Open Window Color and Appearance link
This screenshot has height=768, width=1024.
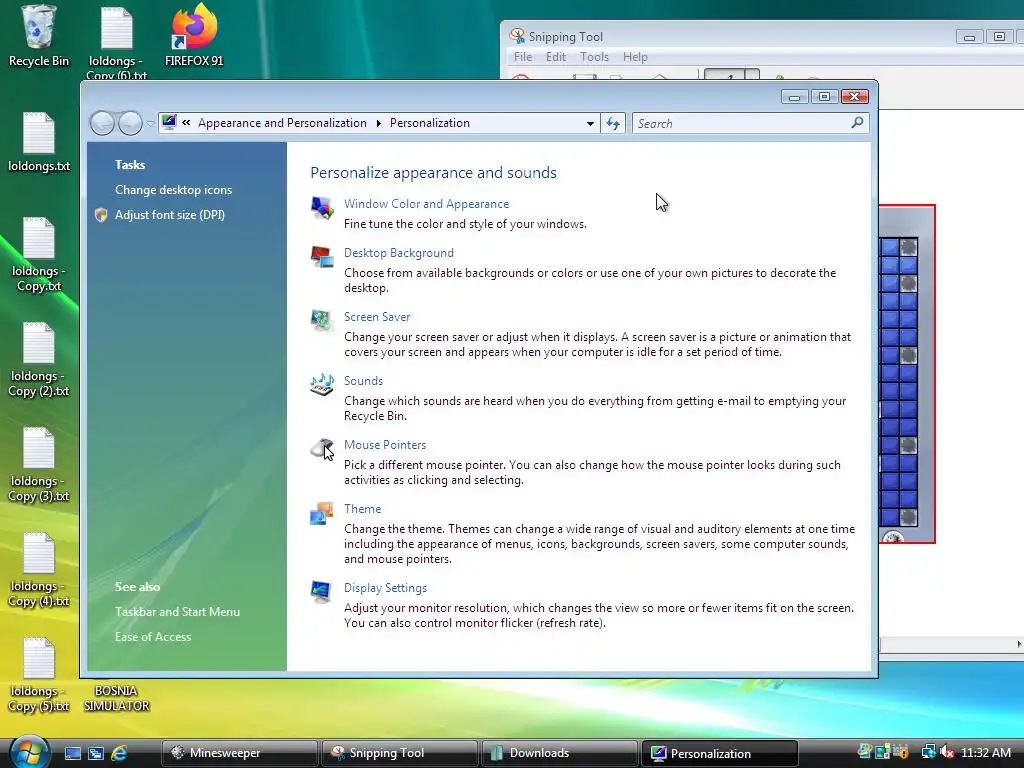(x=426, y=204)
